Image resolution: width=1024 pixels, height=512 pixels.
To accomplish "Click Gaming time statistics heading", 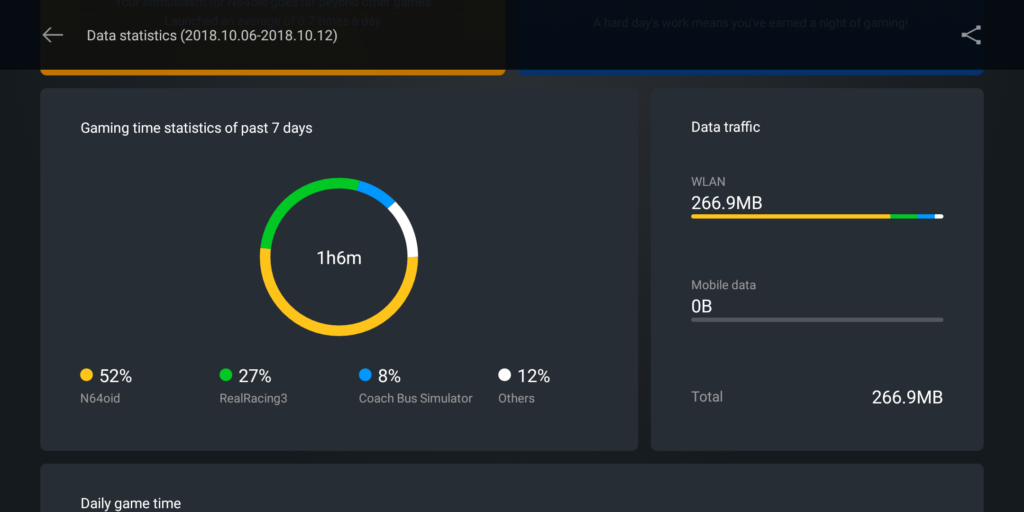I will pos(196,128).
